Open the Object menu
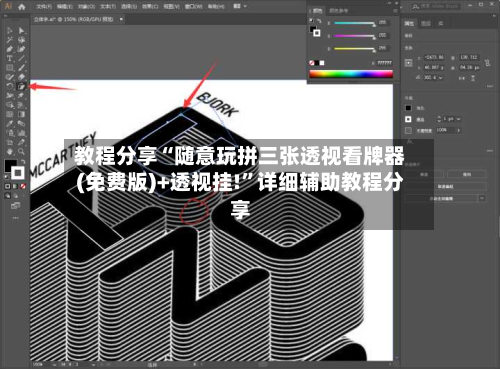The width and height of the screenshot is (500, 369). [86, 6]
